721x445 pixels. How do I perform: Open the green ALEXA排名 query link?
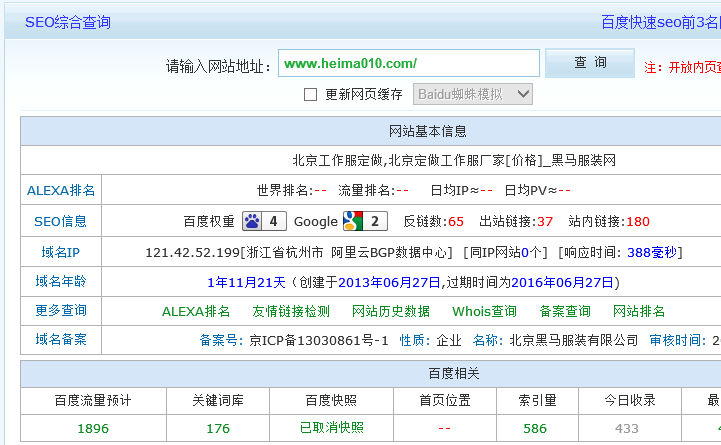(x=196, y=311)
